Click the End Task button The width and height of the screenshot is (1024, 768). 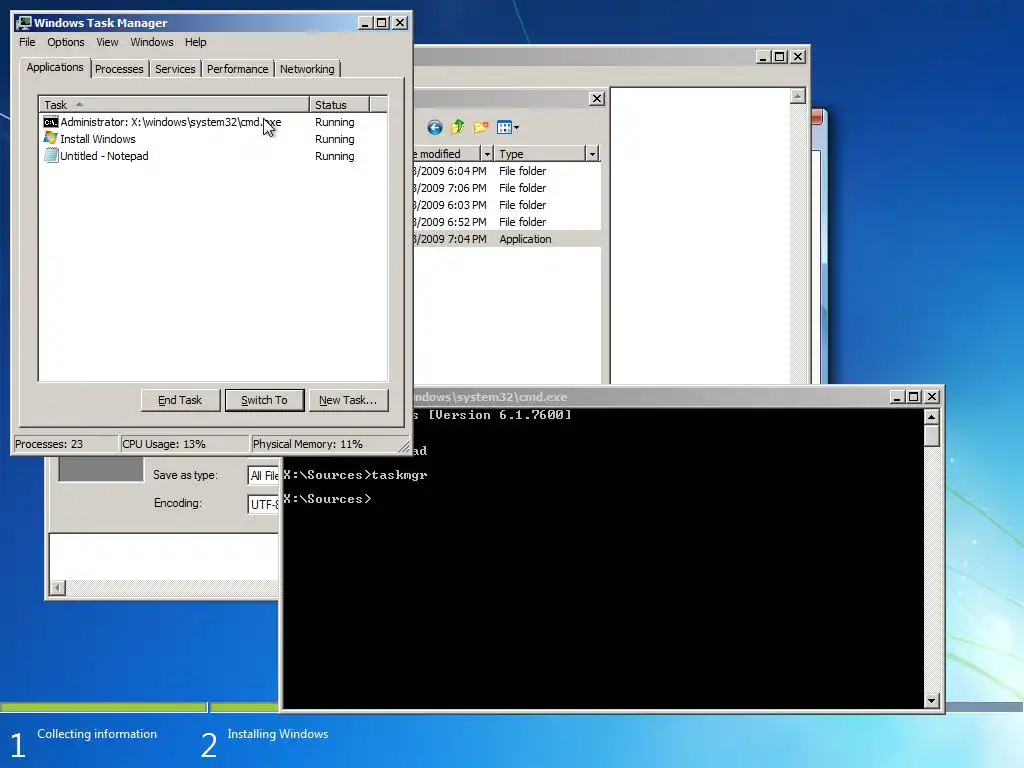click(x=180, y=400)
